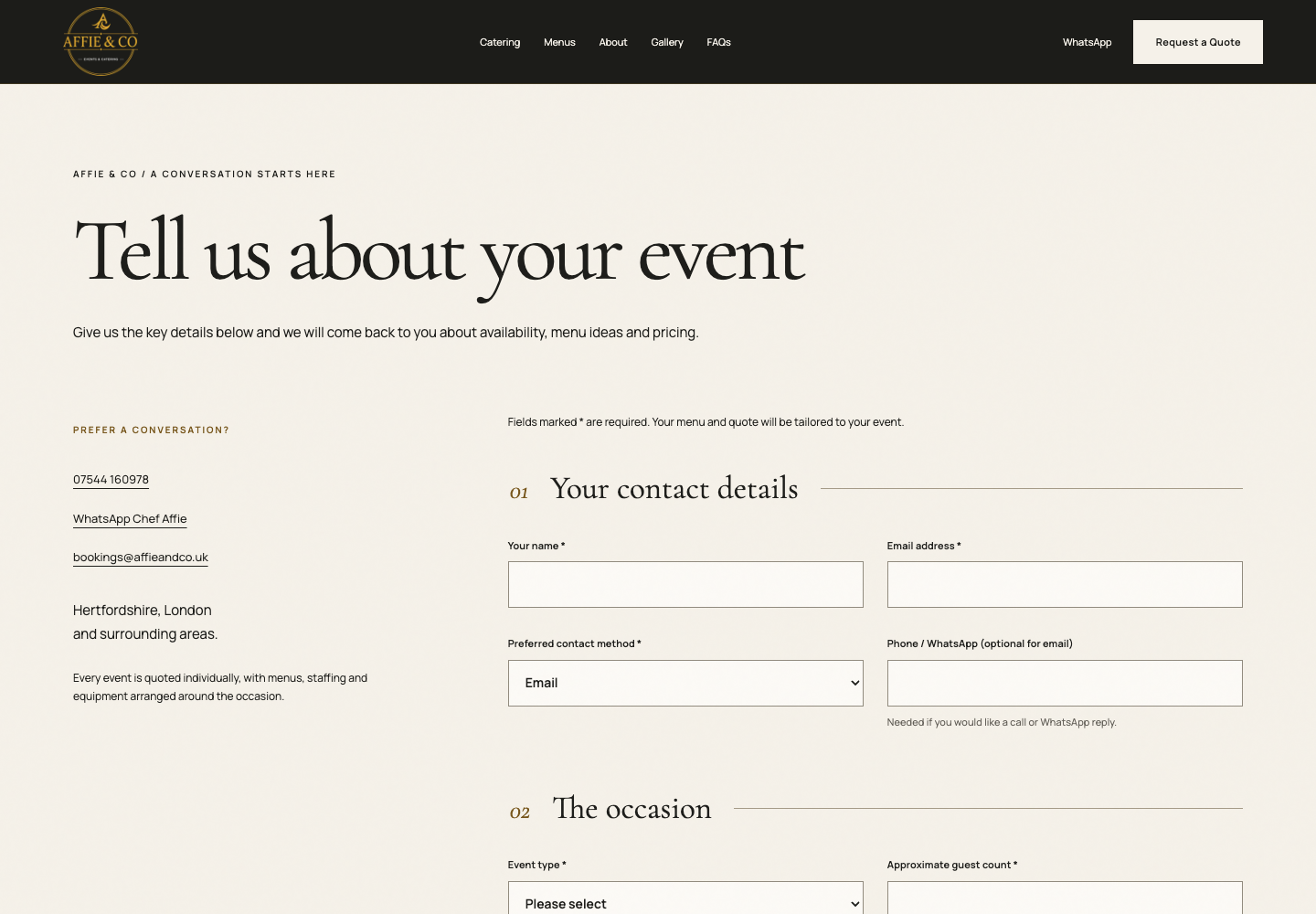Focus the Phone / WhatsApp input field

1065,684
